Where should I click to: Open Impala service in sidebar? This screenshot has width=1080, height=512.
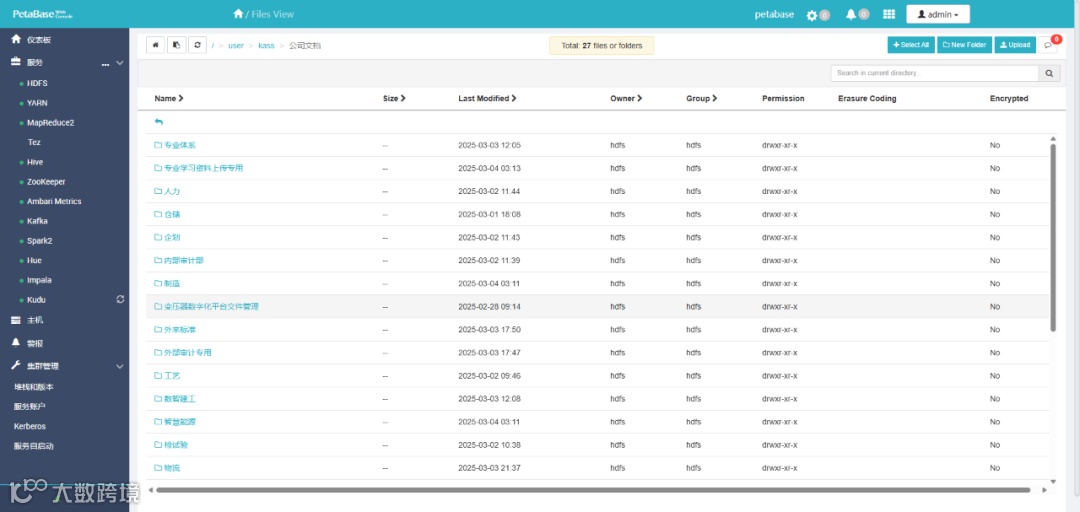pyautogui.click(x=39, y=280)
